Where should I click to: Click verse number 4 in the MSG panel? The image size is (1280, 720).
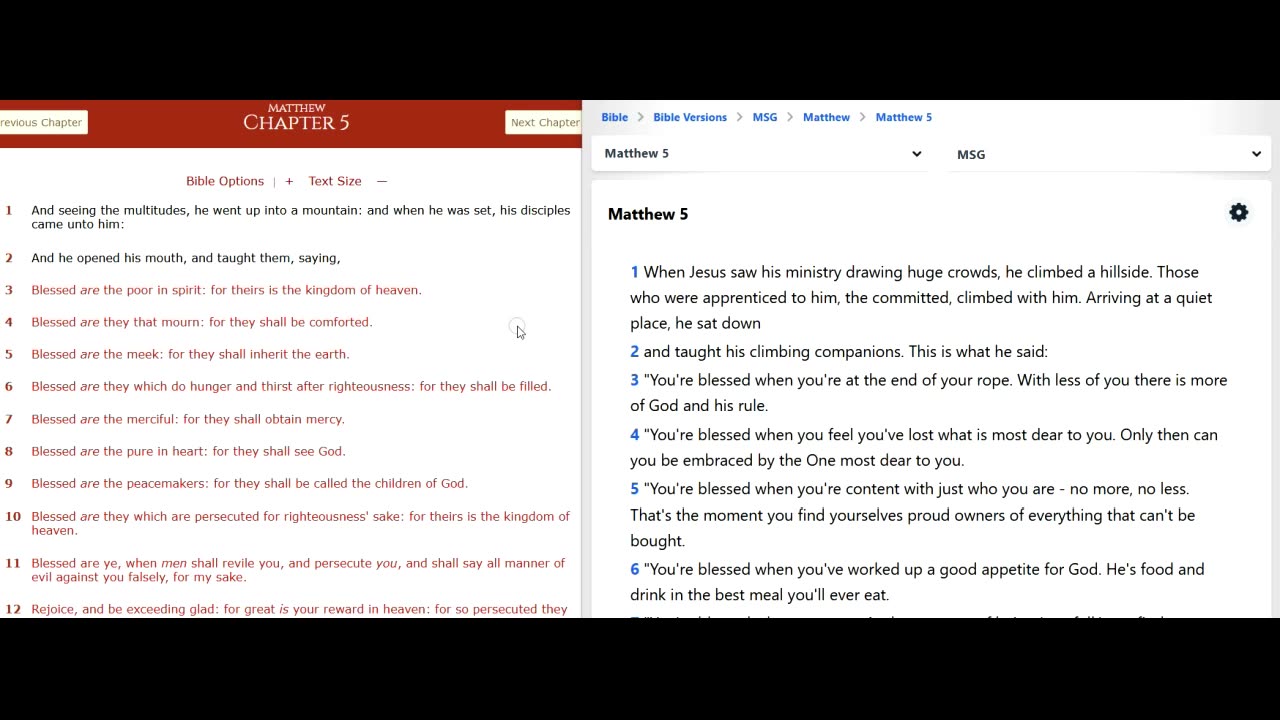pyautogui.click(x=634, y=435)
